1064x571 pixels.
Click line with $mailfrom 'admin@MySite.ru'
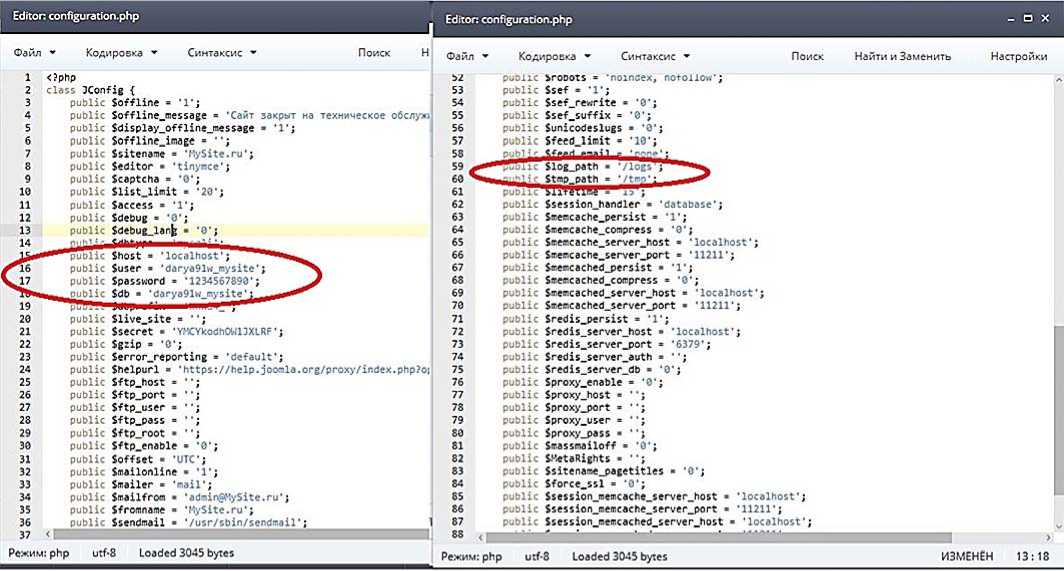click(x=179, y=498)
